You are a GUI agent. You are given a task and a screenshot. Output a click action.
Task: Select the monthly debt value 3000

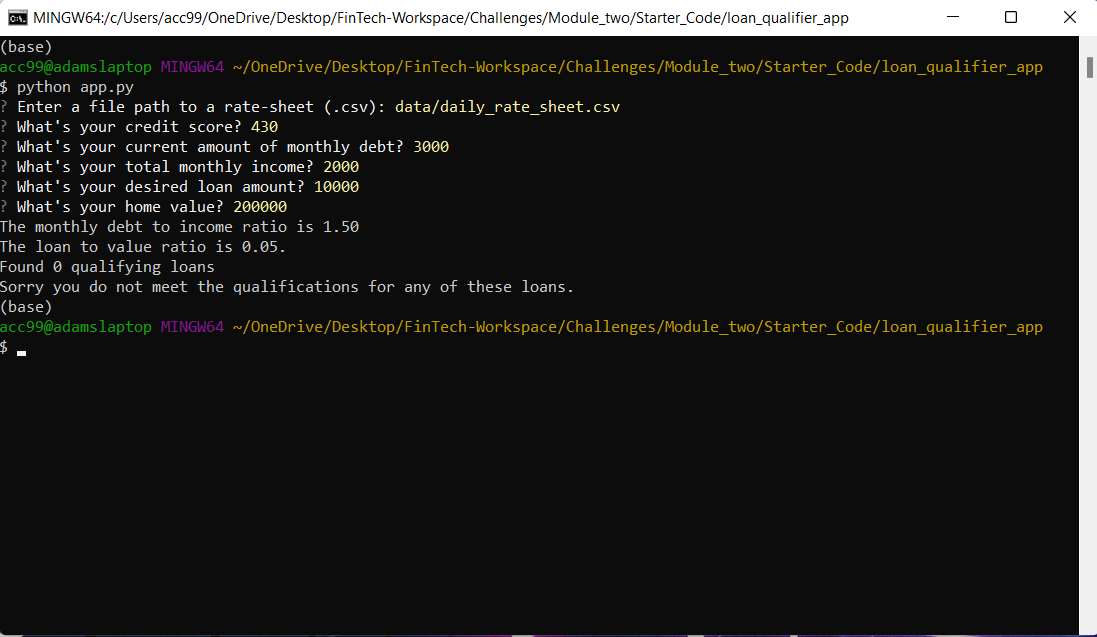click(432, 146)
